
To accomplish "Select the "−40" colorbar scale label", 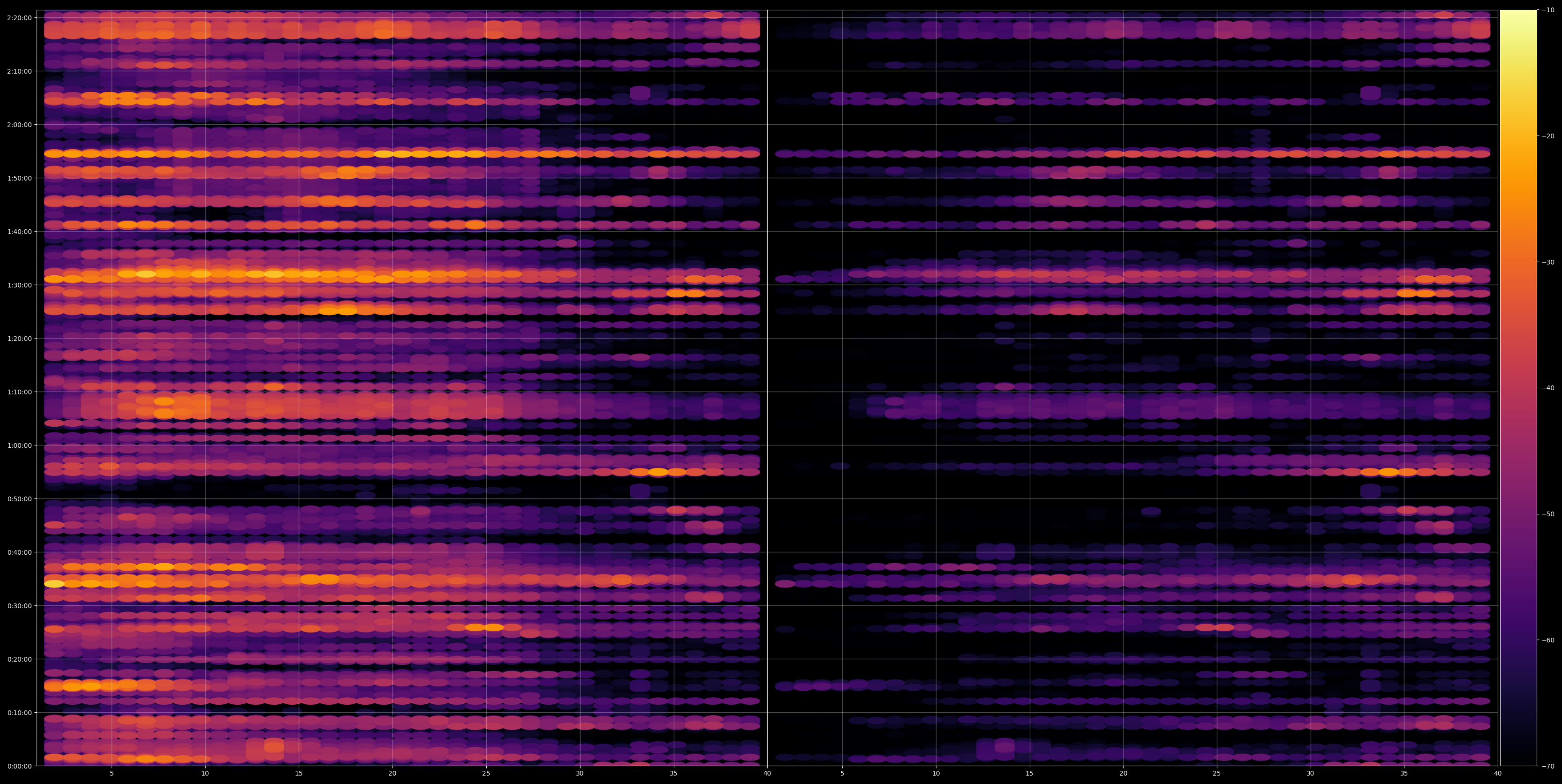I will pos(1547,388).
